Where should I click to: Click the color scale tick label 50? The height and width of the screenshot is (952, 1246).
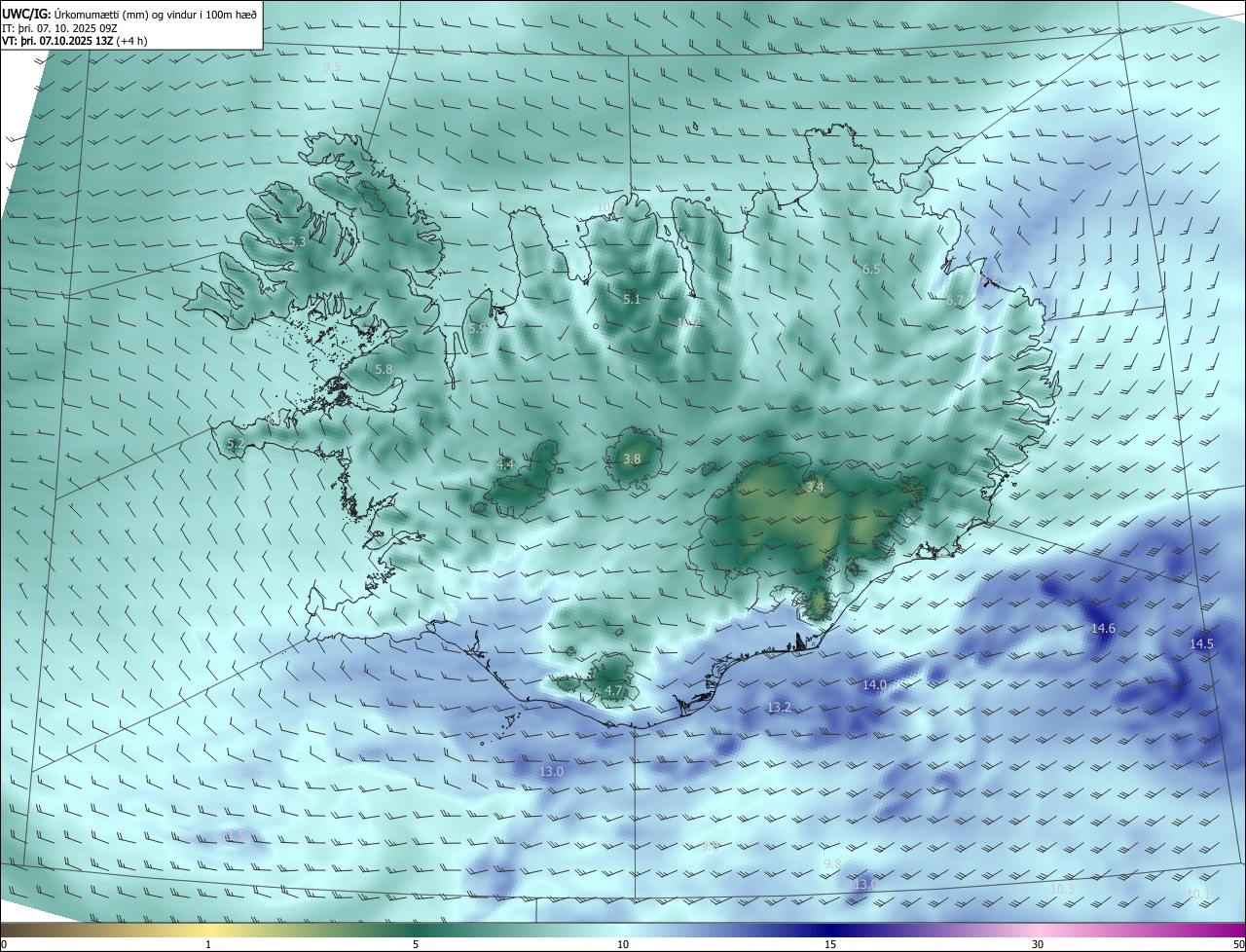coord(1238,944)
